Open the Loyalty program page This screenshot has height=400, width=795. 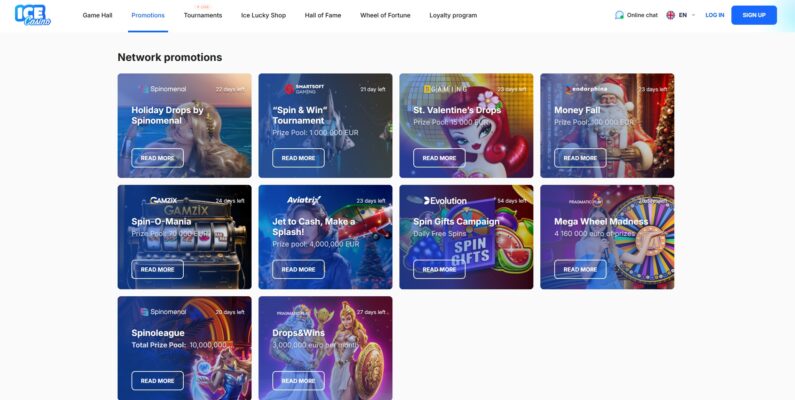453,15
